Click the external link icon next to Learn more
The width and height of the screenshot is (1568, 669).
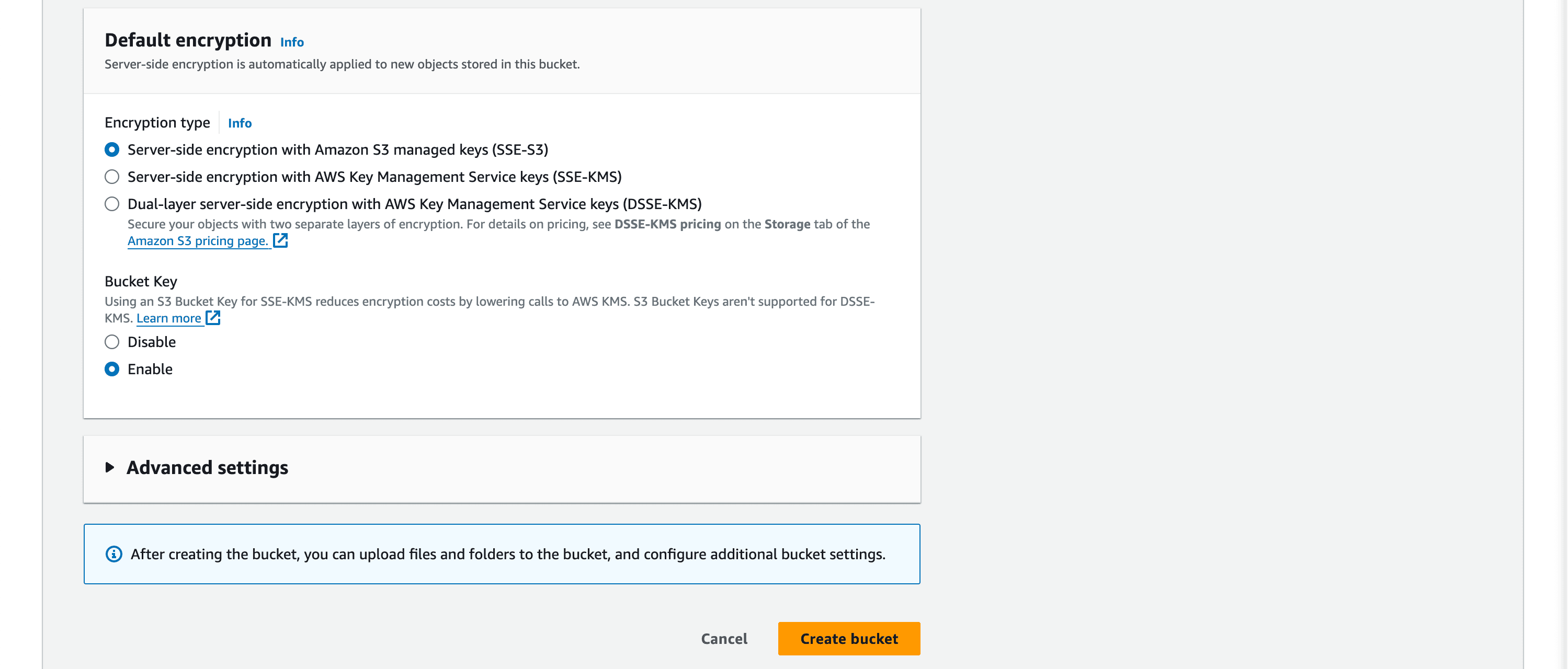pos(213,317)
